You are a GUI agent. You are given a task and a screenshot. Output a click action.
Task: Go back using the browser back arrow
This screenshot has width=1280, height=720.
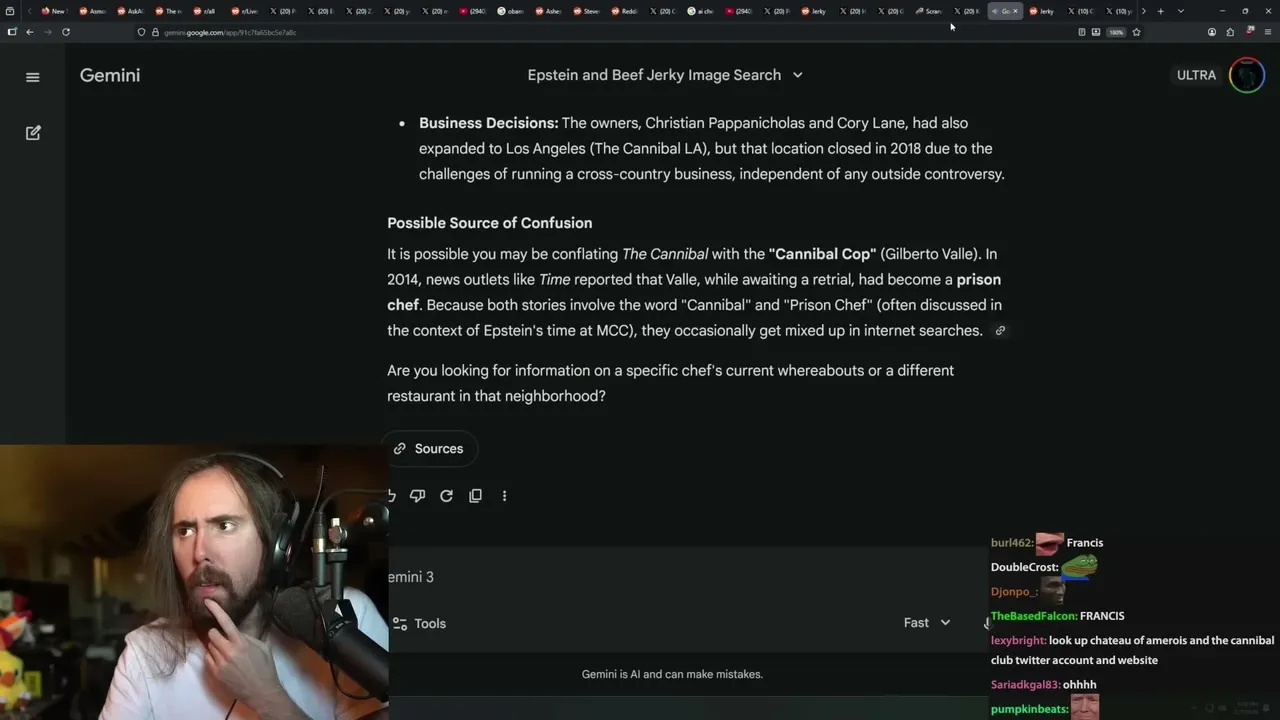coord(30,32)
